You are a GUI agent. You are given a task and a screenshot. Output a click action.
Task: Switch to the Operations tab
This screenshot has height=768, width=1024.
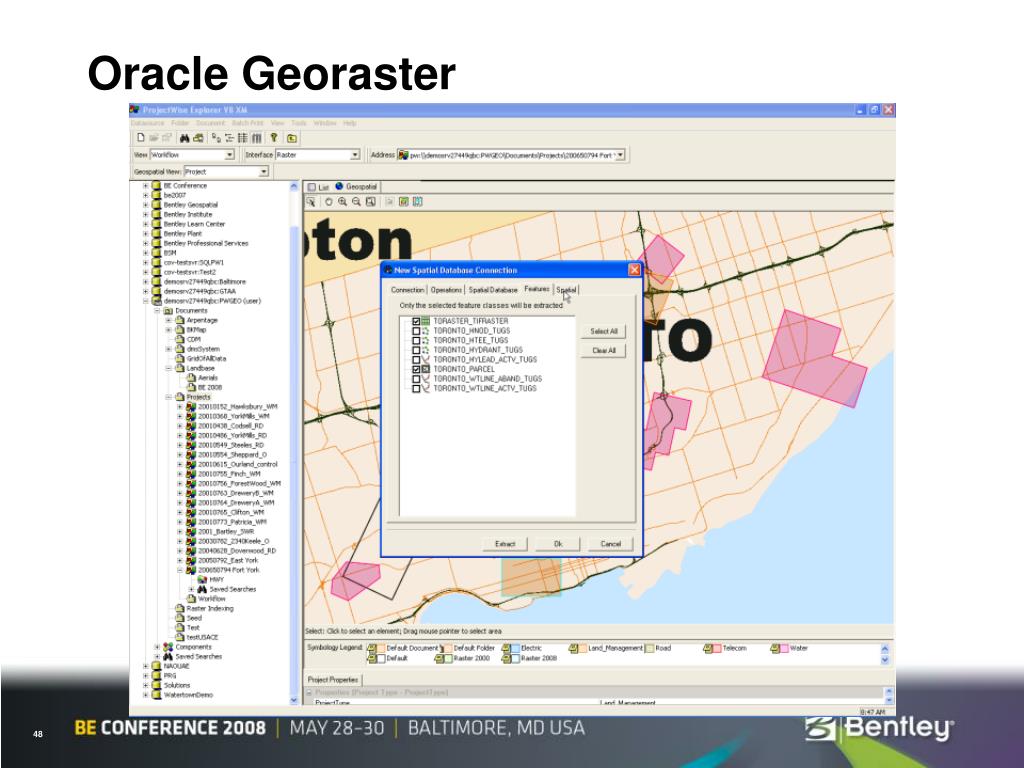click(x=446, y=289)
